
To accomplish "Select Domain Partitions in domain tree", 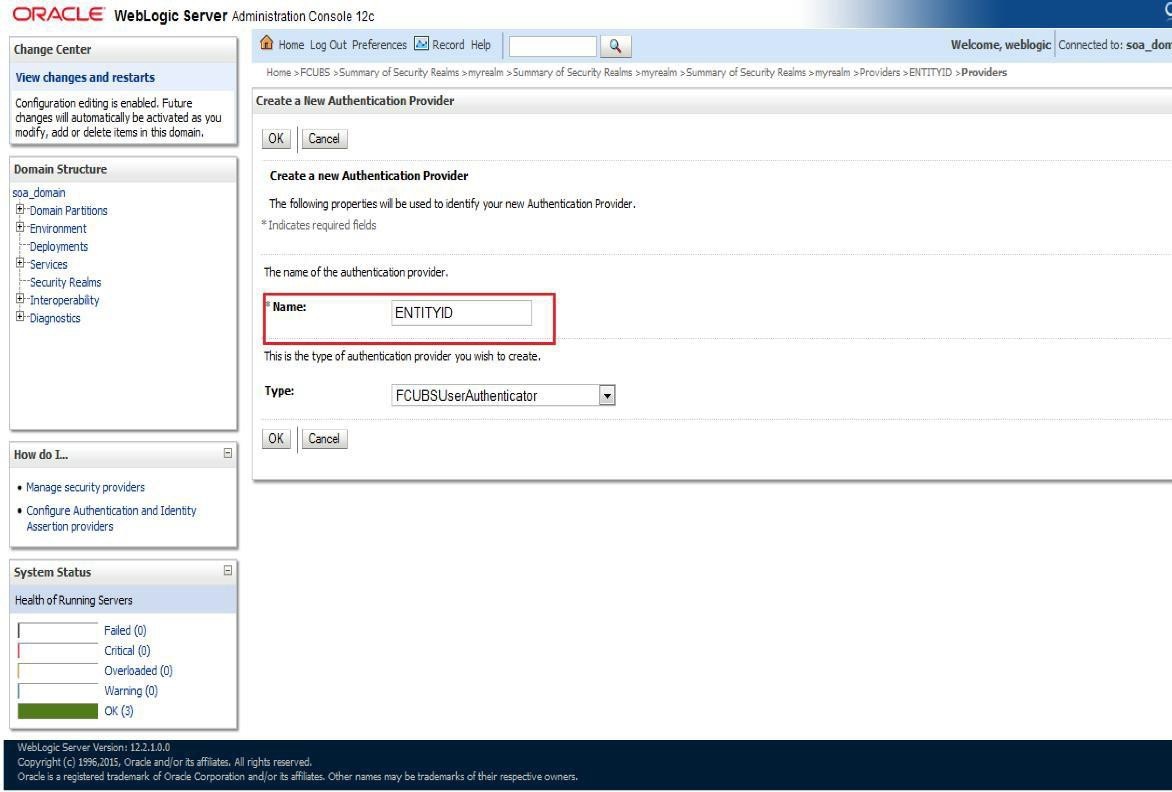I will (x=68, y=211).
